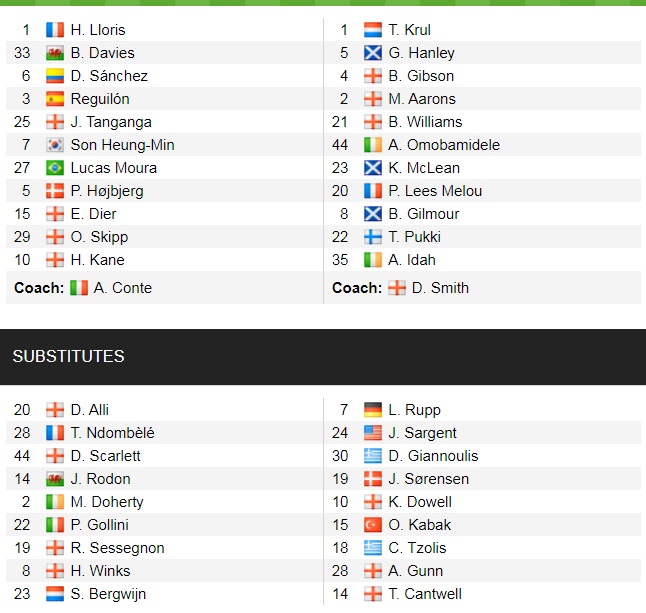This screenshot has height=613, width=646.
Task: Click the Substitutes section header
Action: (68, 357)
